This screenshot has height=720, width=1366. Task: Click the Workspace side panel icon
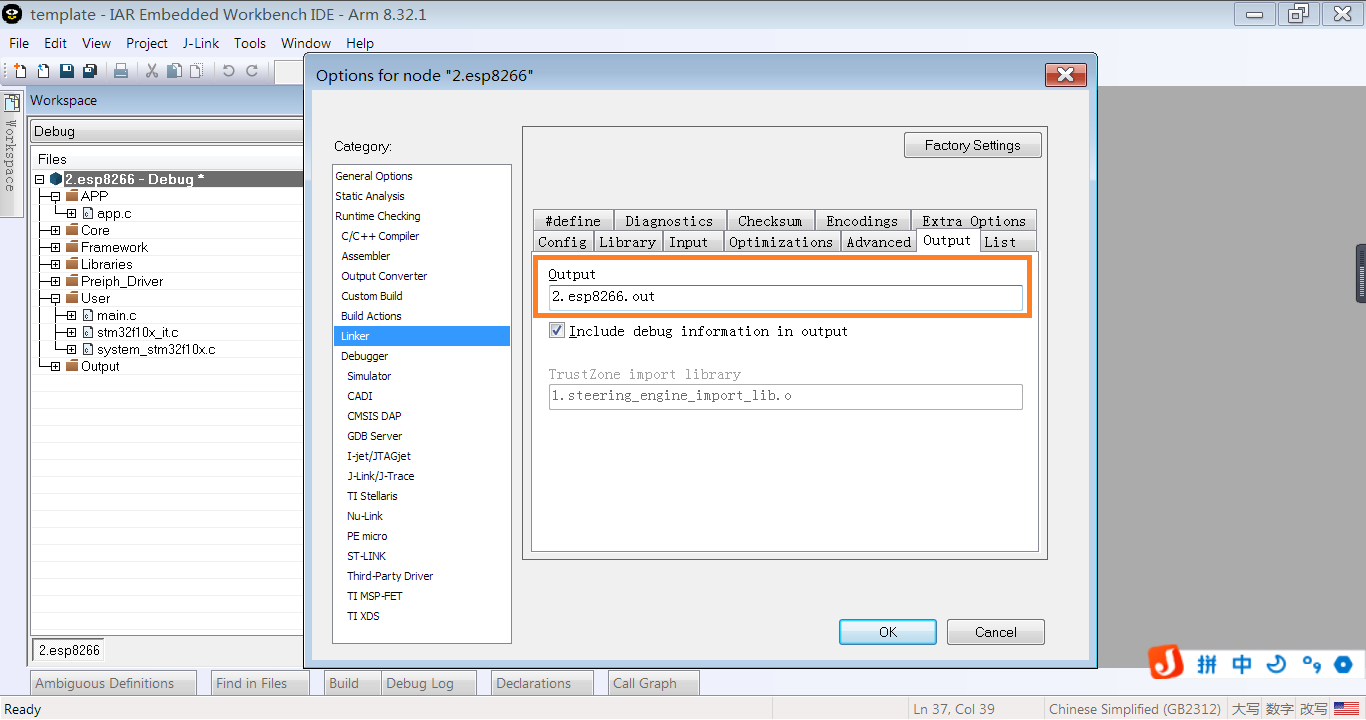click(12, 103)
